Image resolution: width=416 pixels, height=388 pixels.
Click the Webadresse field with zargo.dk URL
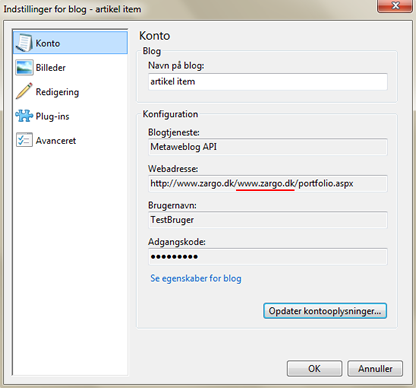click(x=268, y=183)
